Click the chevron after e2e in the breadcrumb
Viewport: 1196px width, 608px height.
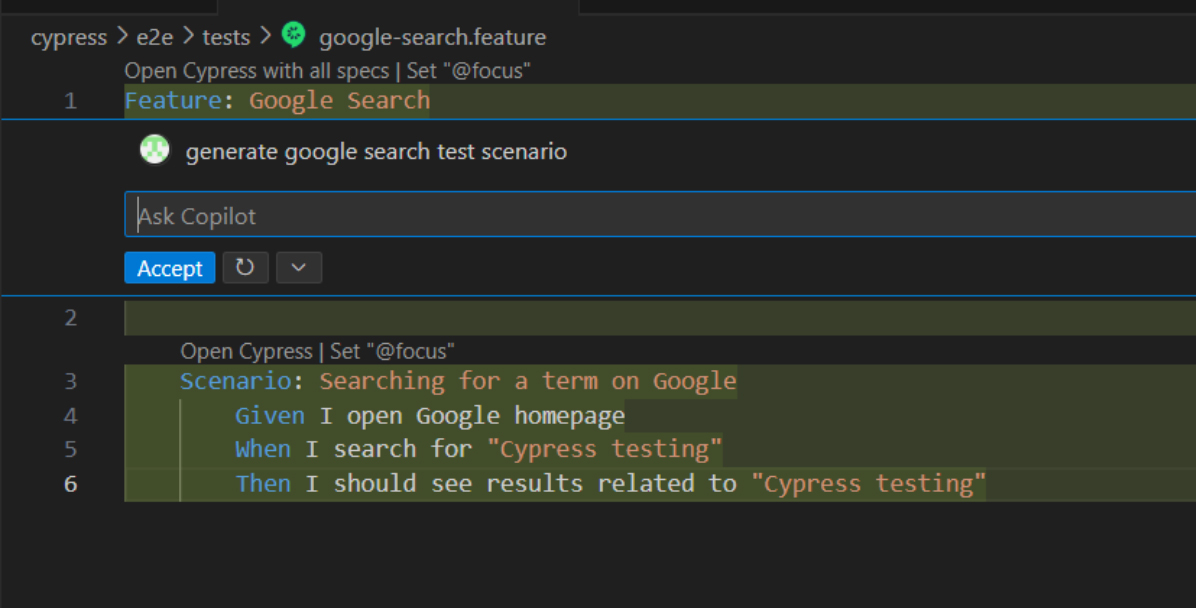pos(188,36)
